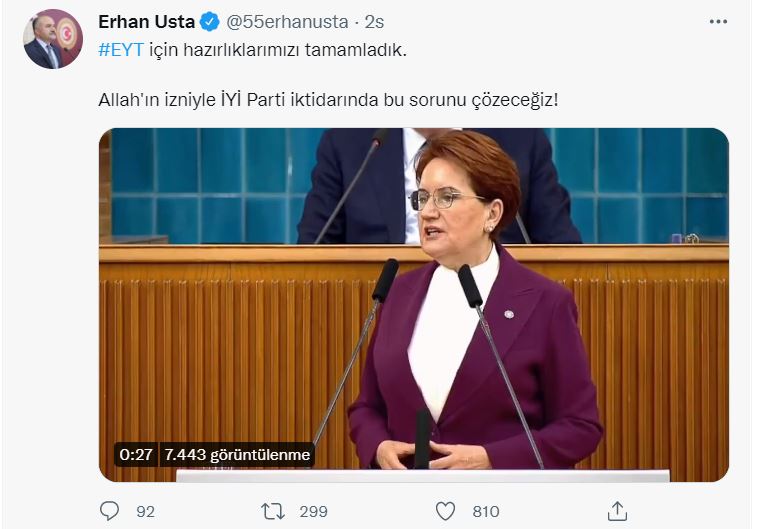
Task: Click the blue verified badge
Action: coord(210,22)
